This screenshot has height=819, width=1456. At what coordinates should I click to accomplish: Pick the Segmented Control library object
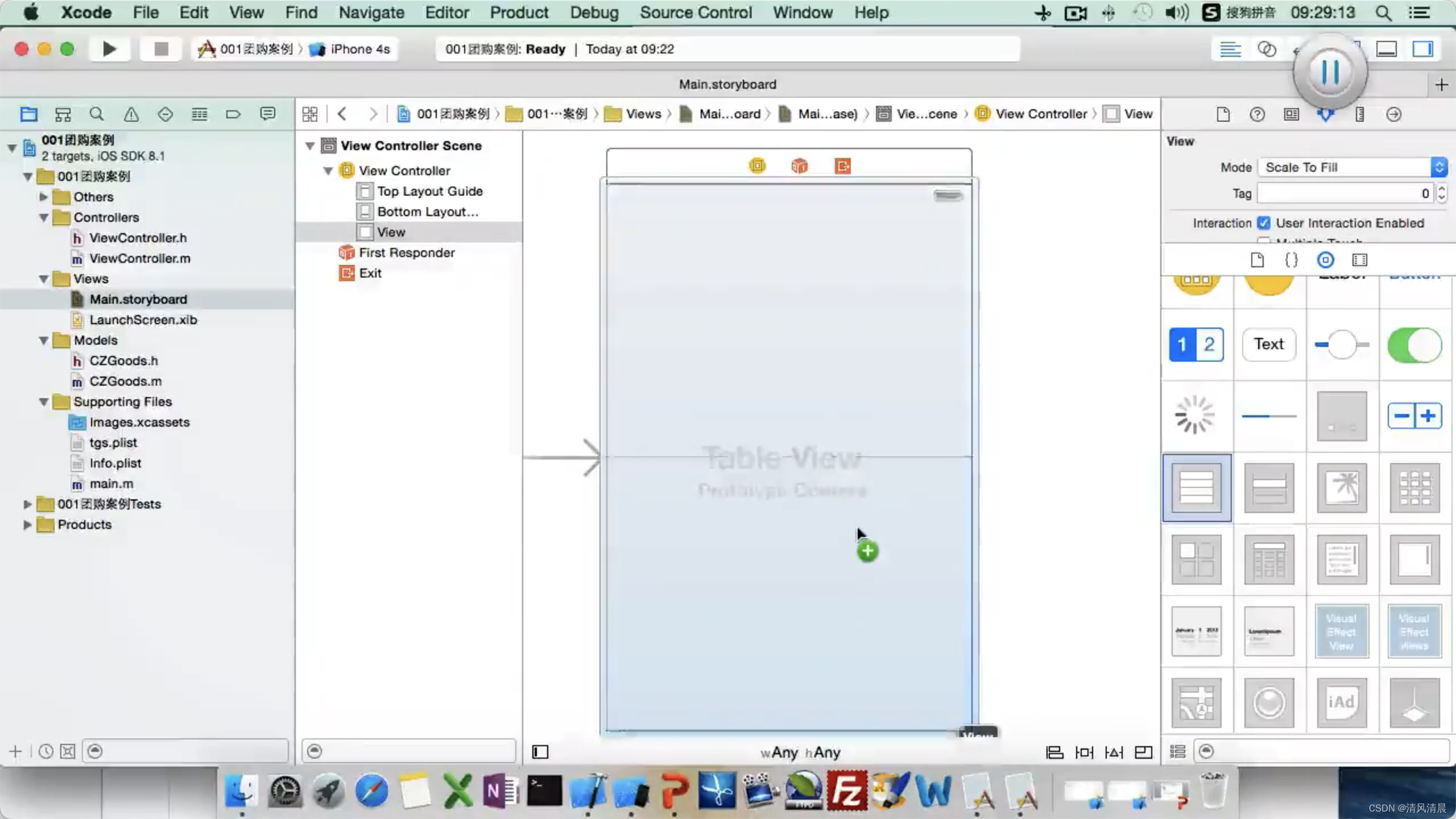(x=1196, y=344)
